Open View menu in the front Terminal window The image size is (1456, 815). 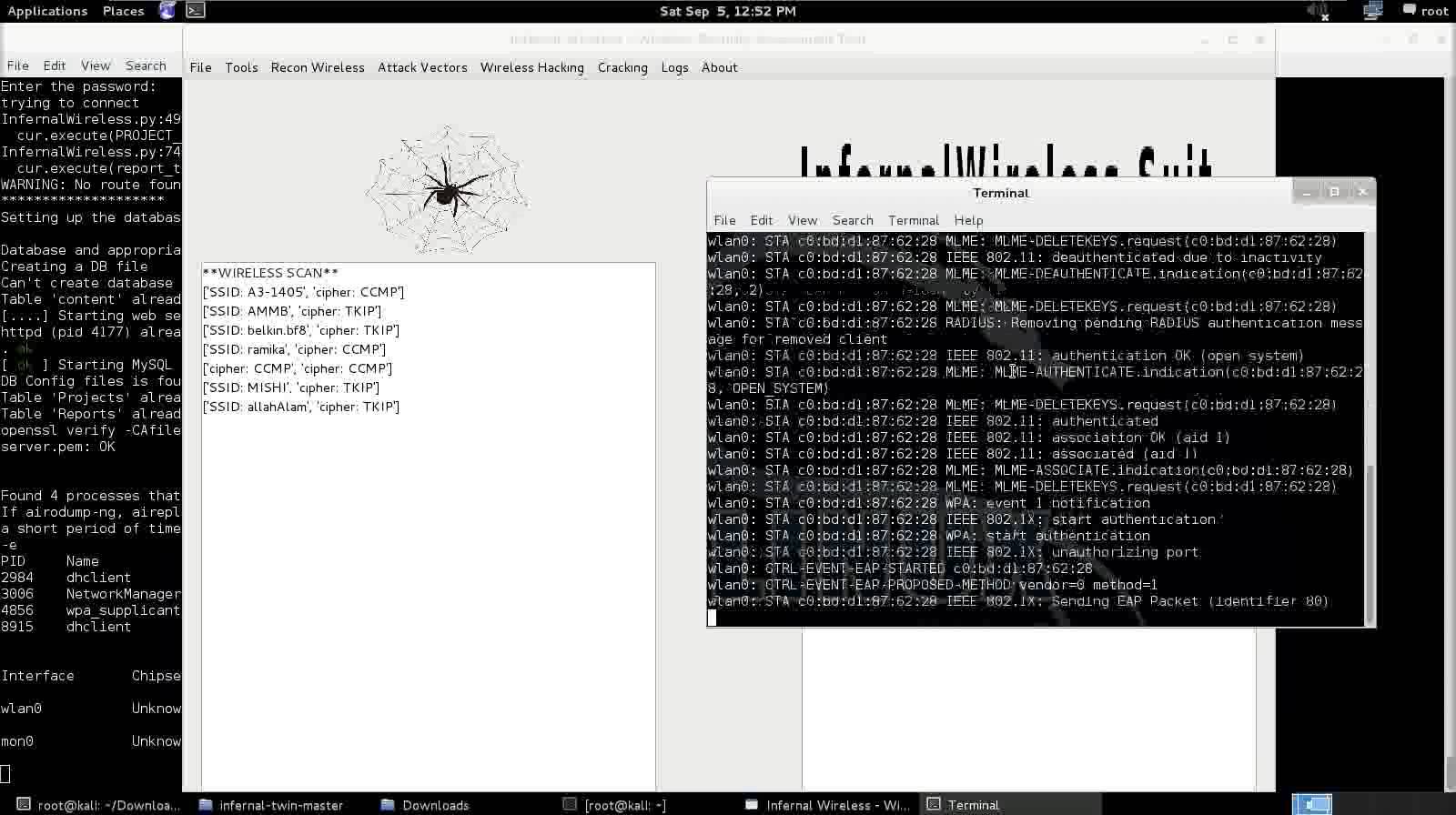click(802, 220)
